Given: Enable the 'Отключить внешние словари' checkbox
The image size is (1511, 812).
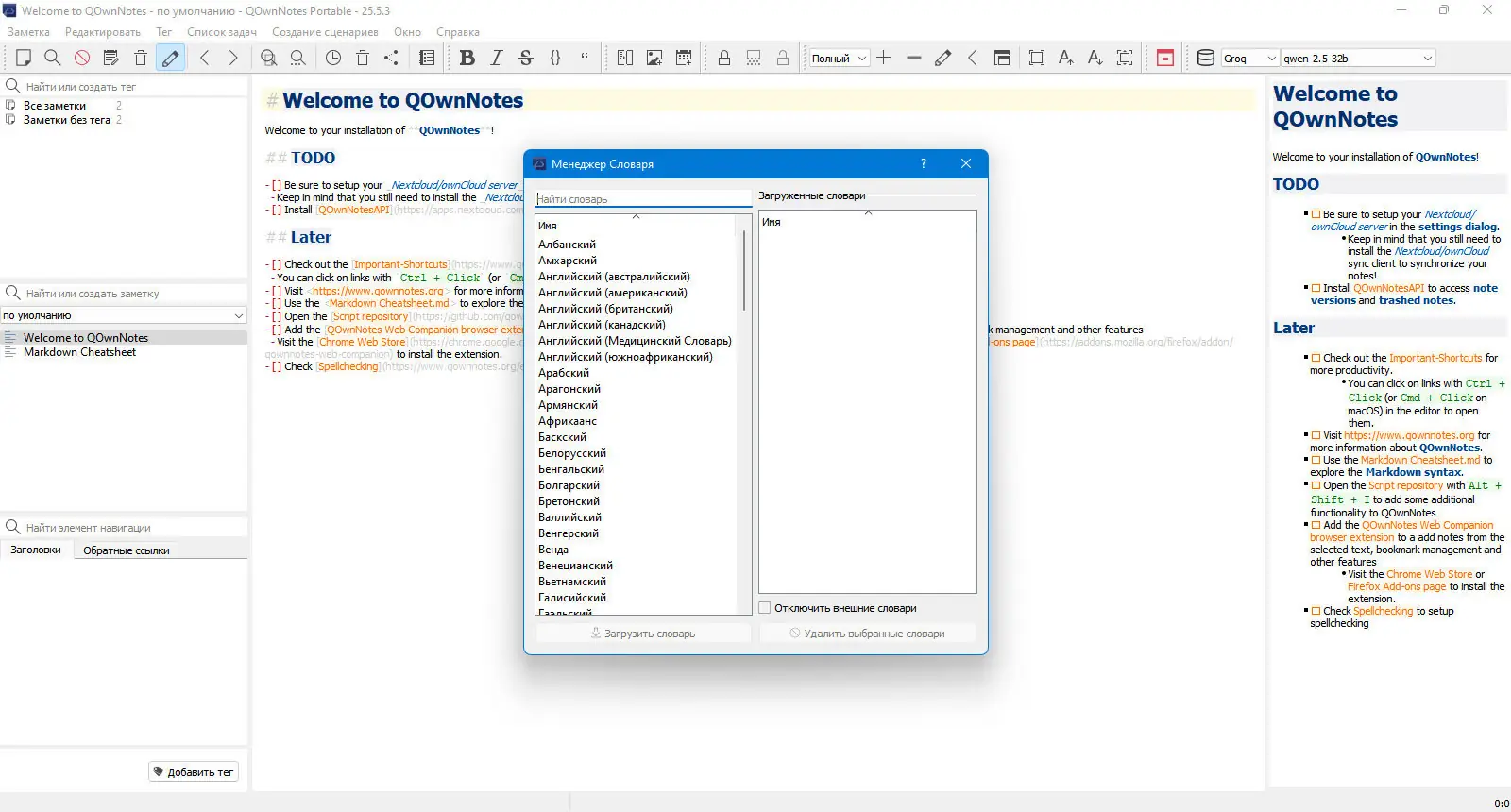Looking at the screenshot, I should 765,608.
